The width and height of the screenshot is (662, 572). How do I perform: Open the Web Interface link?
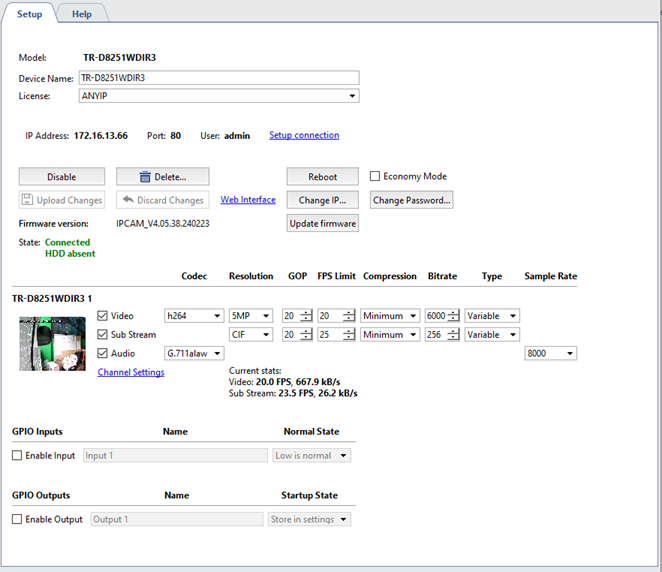point(248,200)
